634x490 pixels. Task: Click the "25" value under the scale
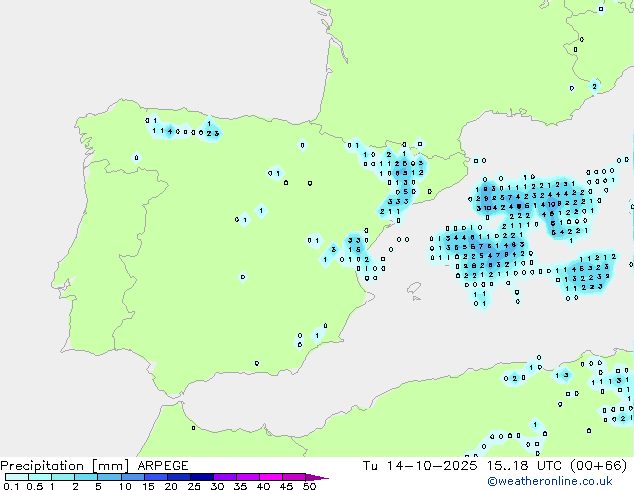point(193,486)
